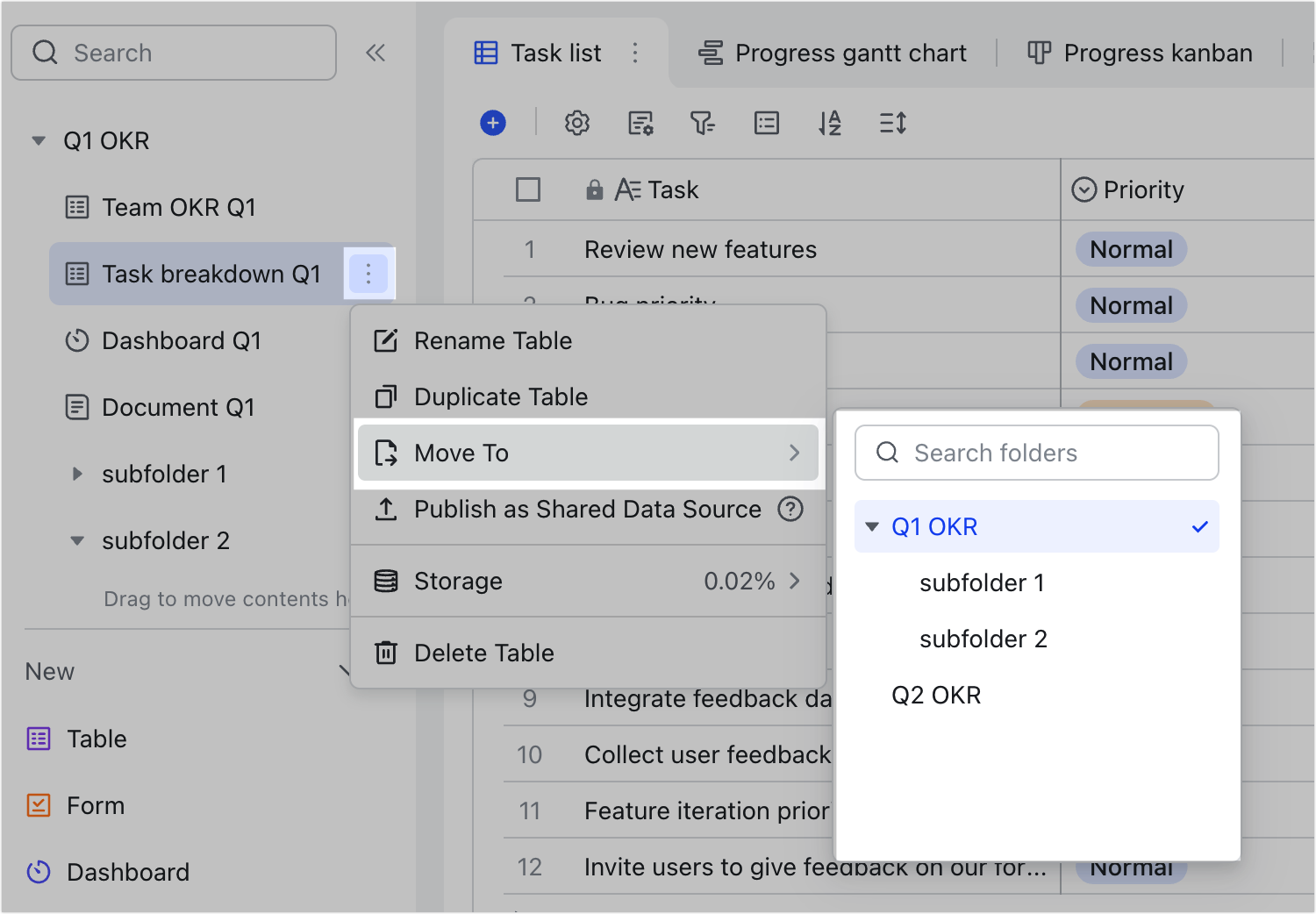Collapse the sidebar with double-chevron icon
This screenshot has width=1316, height=914.
pos(375,53)
